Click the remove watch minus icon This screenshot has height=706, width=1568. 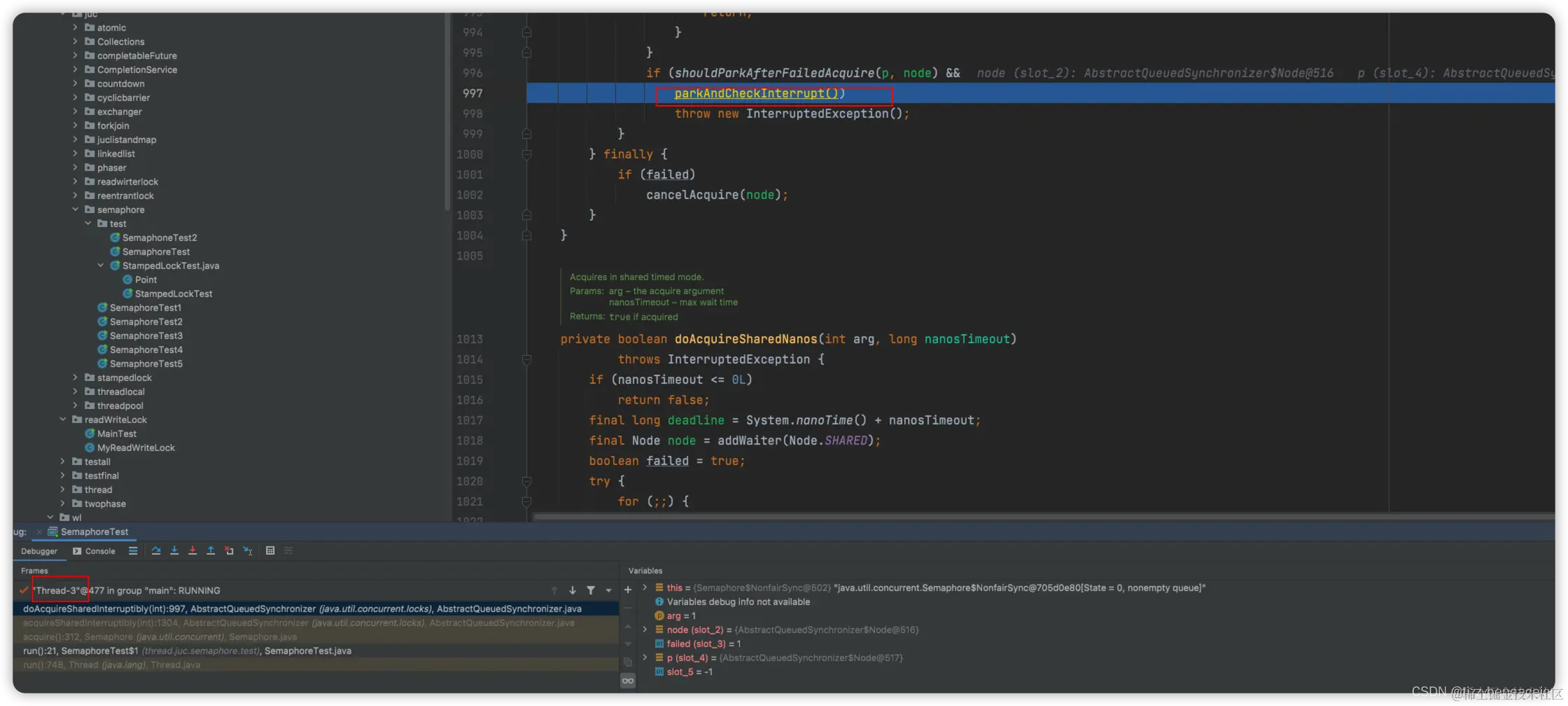tap(628, 608)
